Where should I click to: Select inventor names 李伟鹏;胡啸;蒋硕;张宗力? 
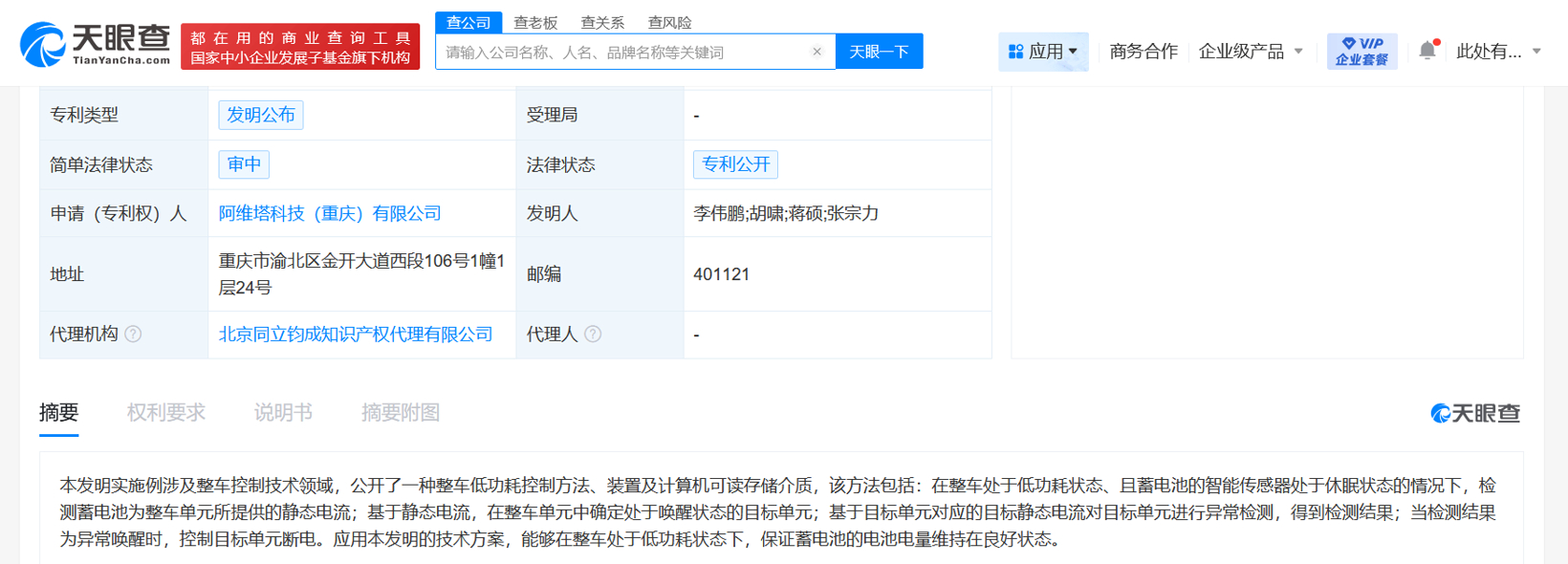click(786, 213)
